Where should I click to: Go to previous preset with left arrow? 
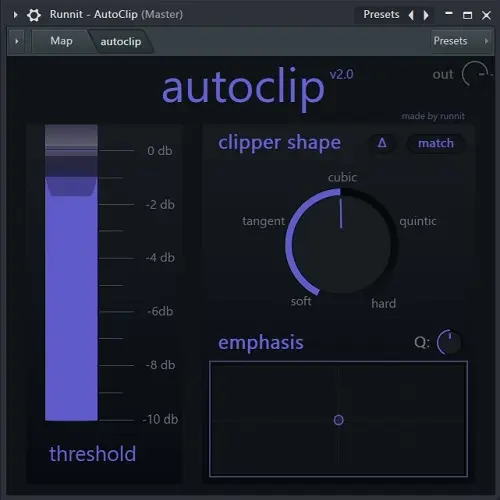coord(411,15)
